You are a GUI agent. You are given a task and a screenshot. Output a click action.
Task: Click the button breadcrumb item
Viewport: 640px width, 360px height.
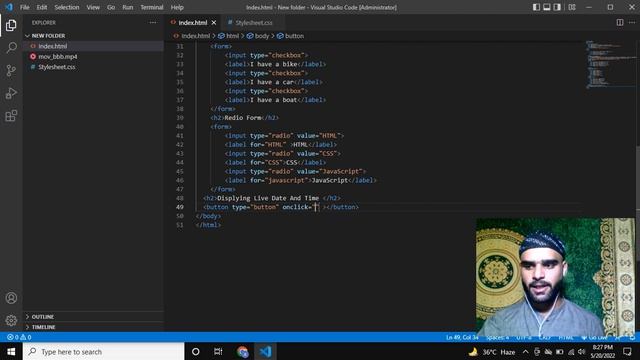[291, 36]
